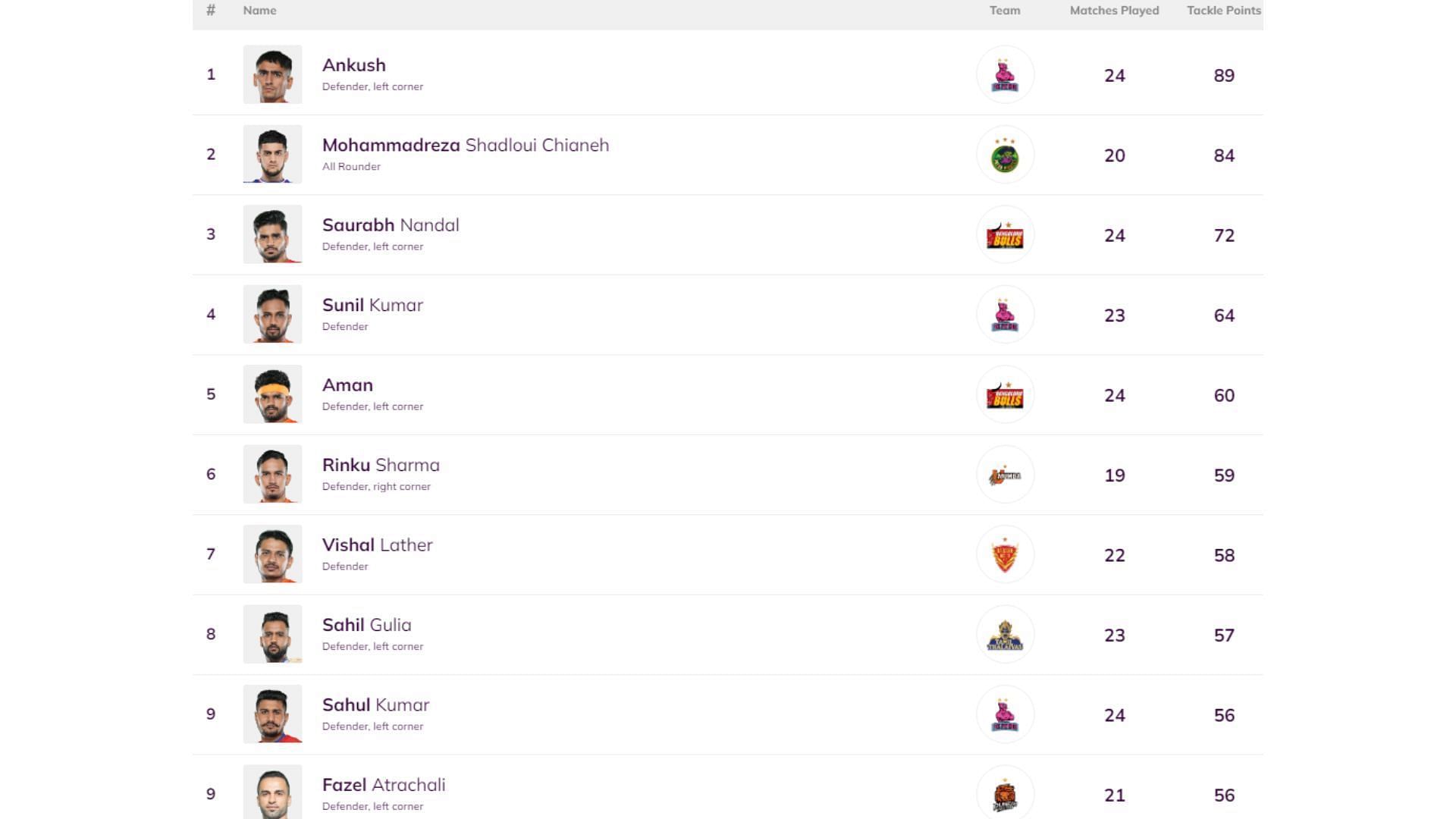
Task: Open Ankush's player profile name link
Action: 353,65
